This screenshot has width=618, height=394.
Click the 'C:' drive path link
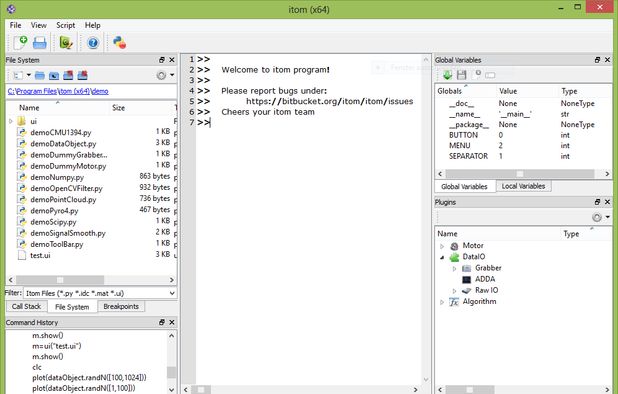11,91
